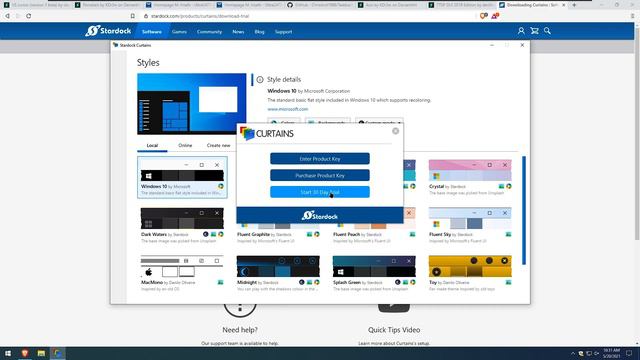This screenshot has width=640, height=360.
Task: Click the wallpaper icon on Fluent Sky
Action: (x=509, y=234)
